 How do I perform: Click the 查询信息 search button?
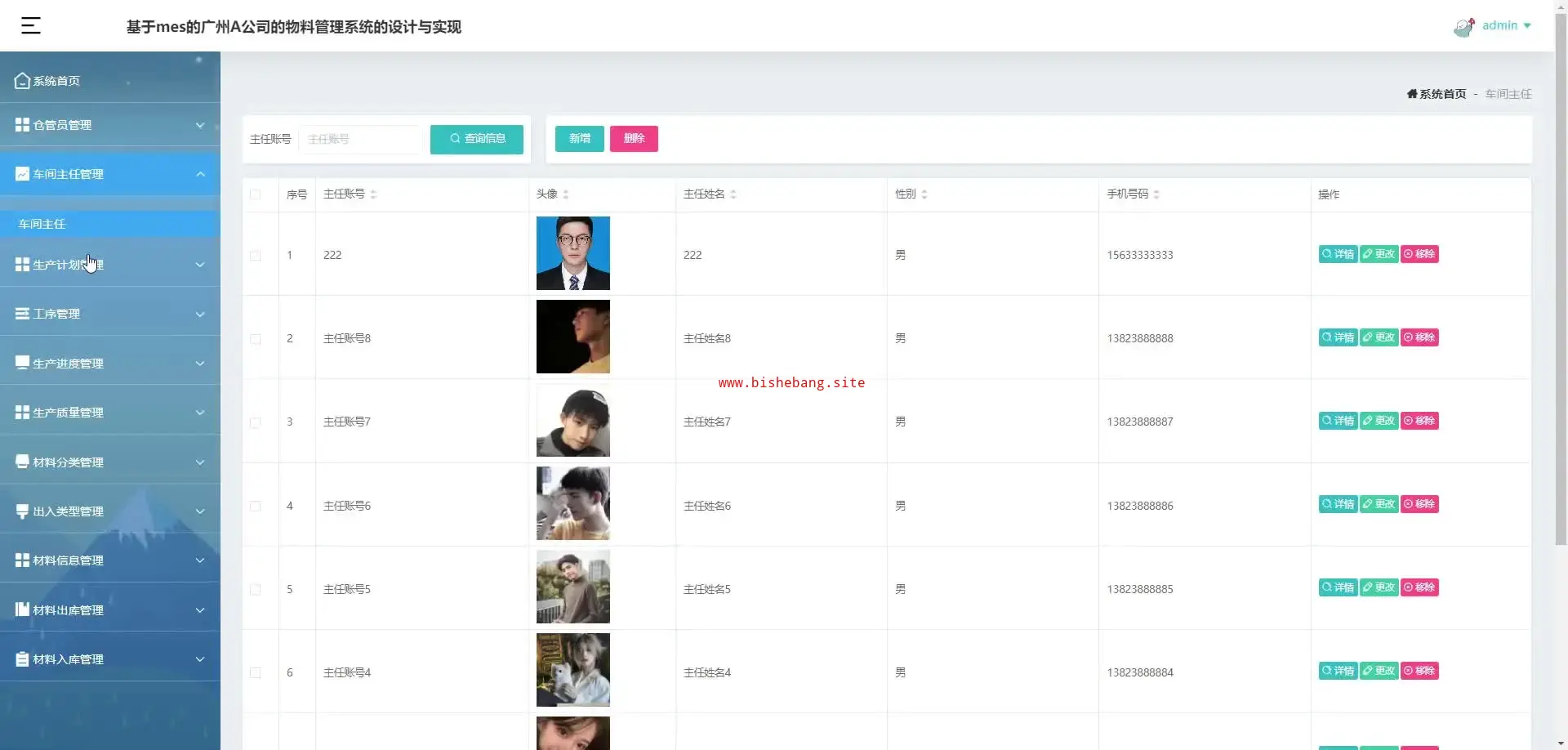tap(477, 139)
